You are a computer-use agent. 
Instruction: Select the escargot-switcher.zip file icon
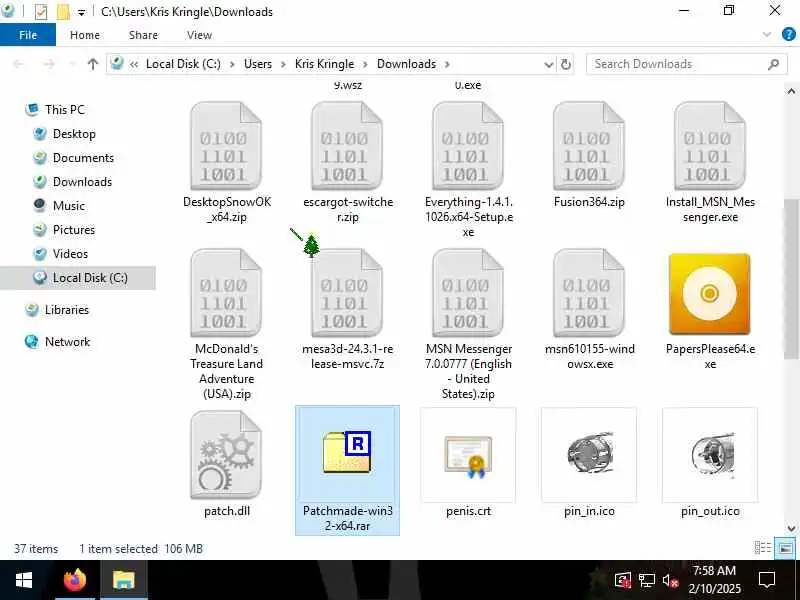coord(347,146)
